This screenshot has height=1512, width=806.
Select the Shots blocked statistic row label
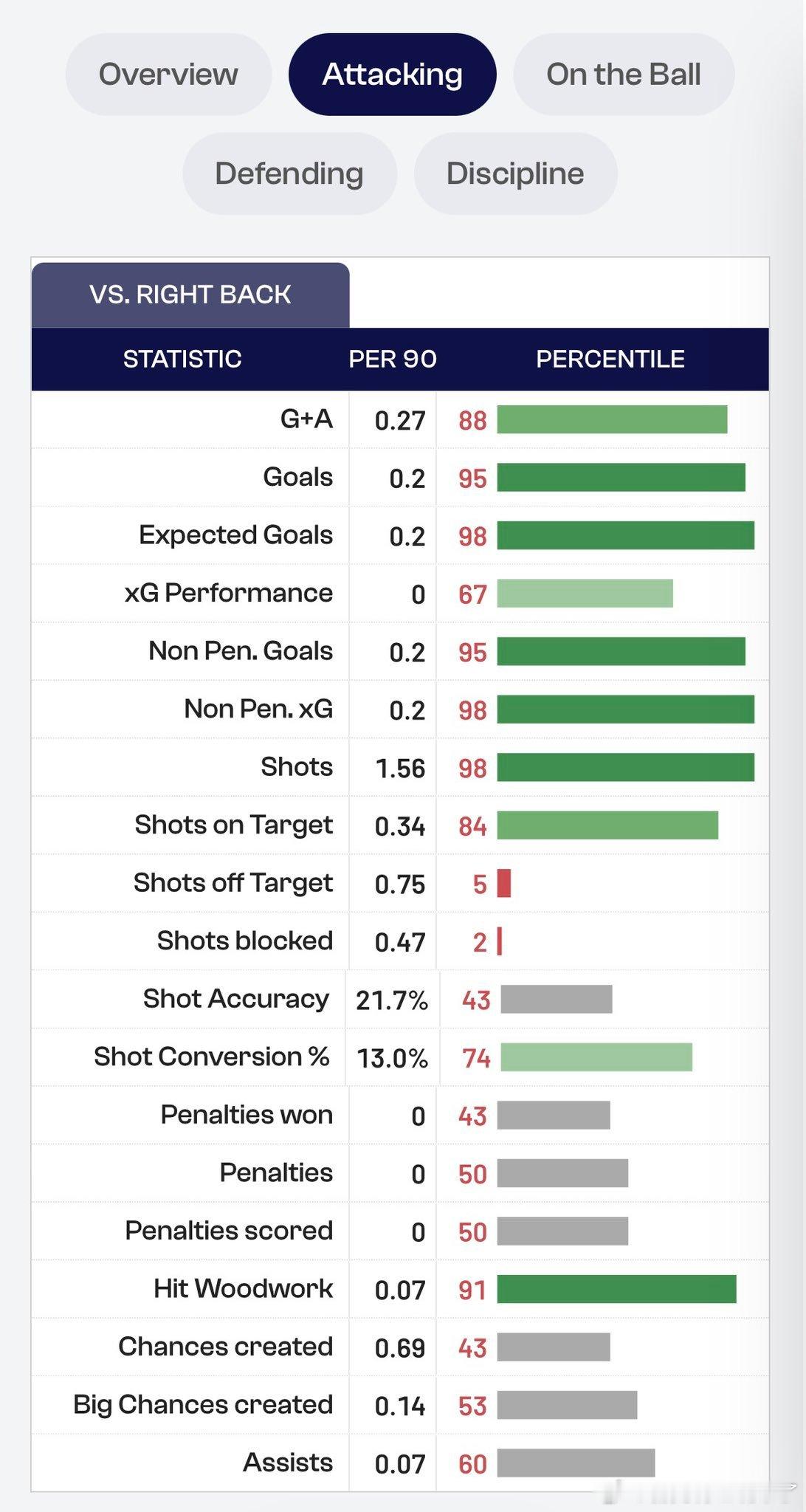[x=245, y=941]
